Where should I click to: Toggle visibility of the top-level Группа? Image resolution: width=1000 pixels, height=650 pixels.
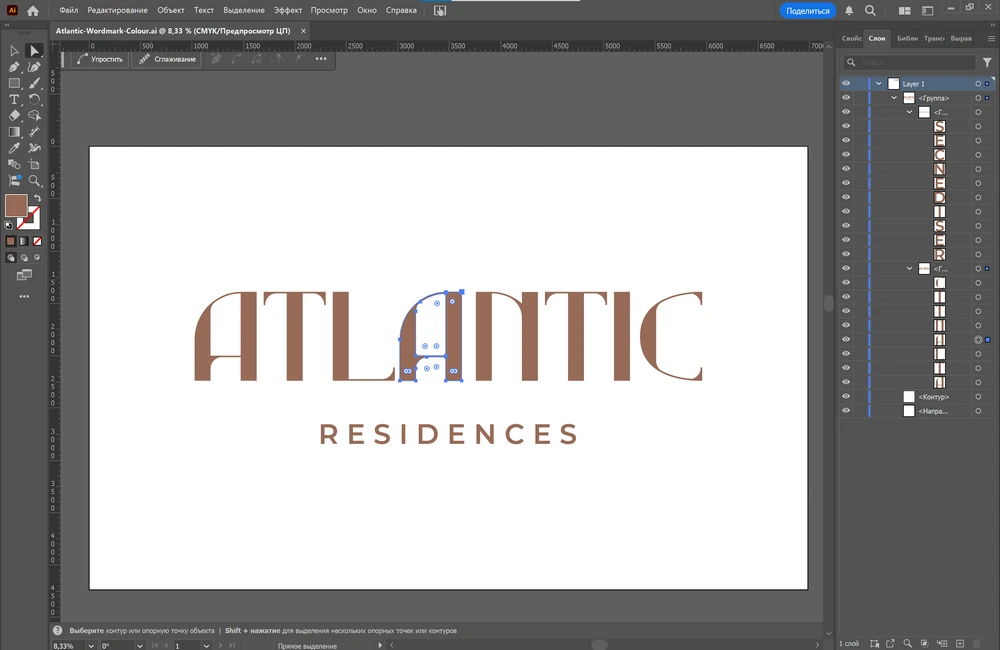coord(846,98)
